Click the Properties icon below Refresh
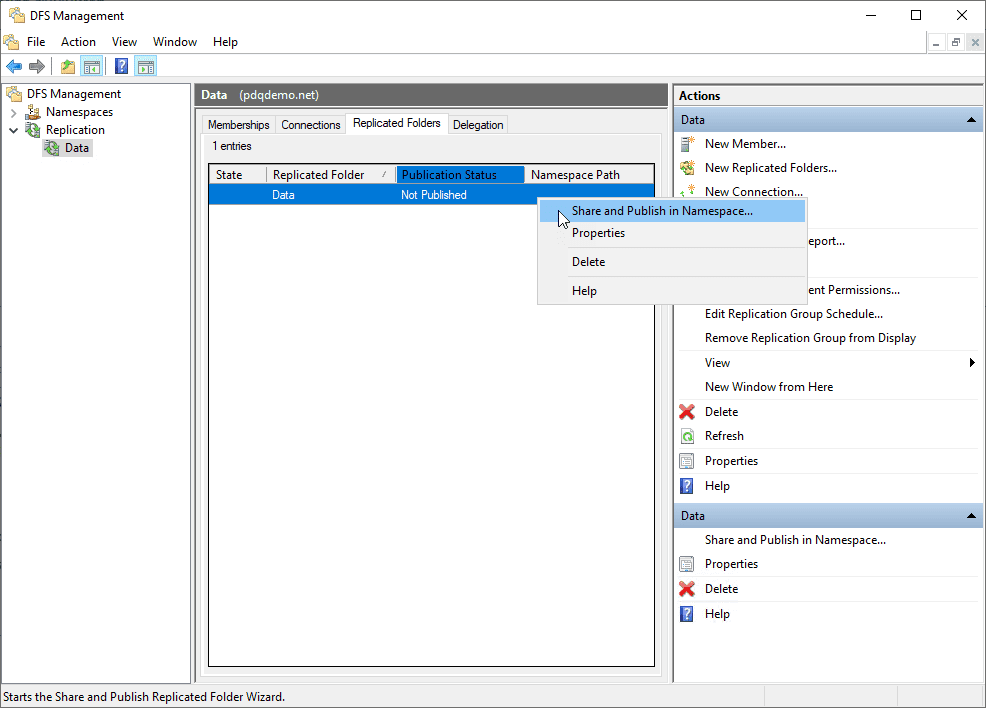Screen dimensions: 986x708 point(687,461)
